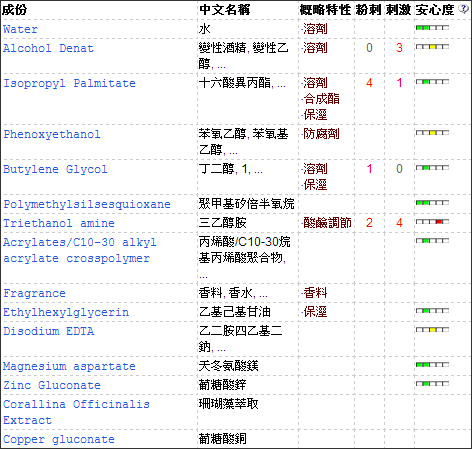472x449 pixels.
Task: Click the 溶劑 tag for Isopropyl Palmitate
Action: (315, 83)
